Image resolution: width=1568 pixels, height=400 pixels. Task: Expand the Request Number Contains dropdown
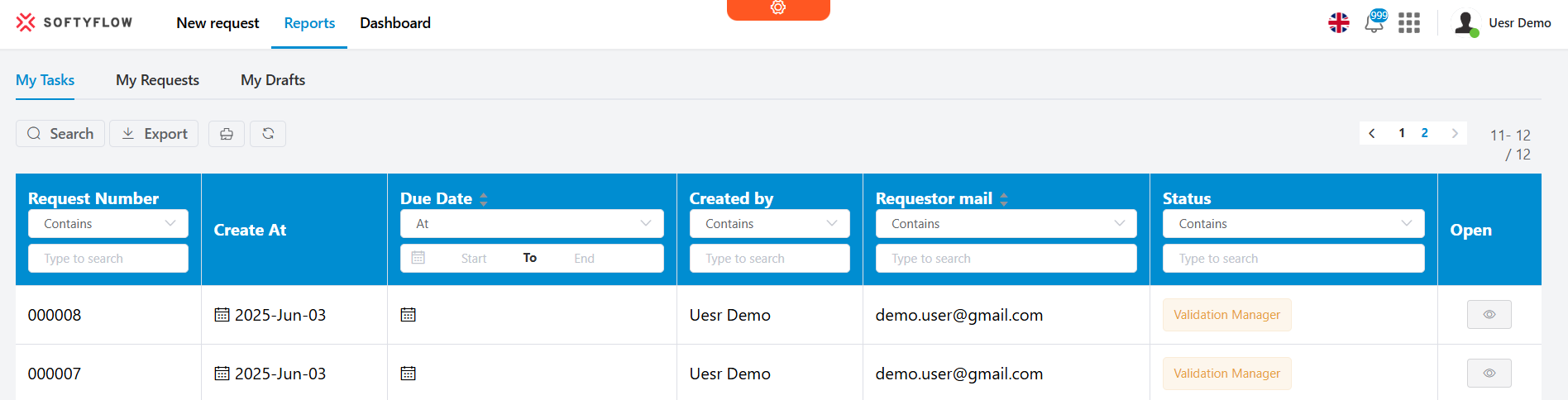pos(108,224)
